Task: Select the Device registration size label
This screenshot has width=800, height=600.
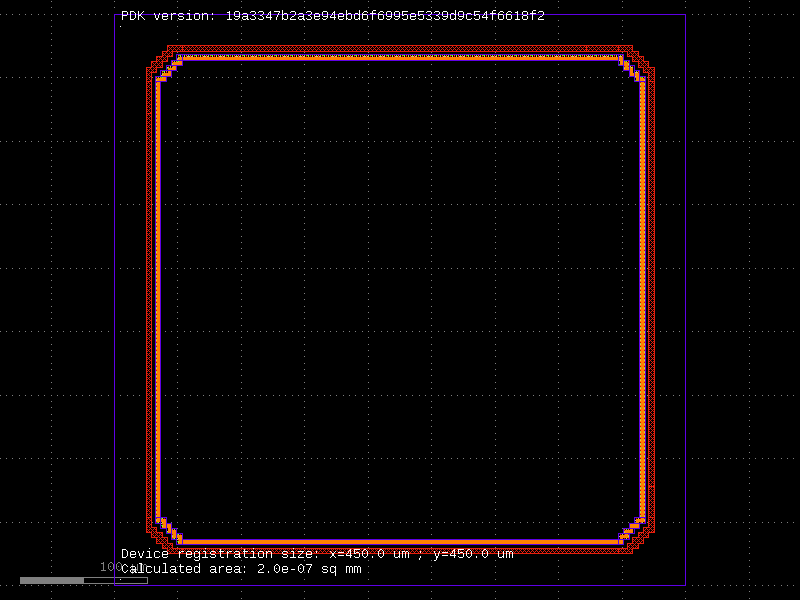Action: tap(315, 554)
